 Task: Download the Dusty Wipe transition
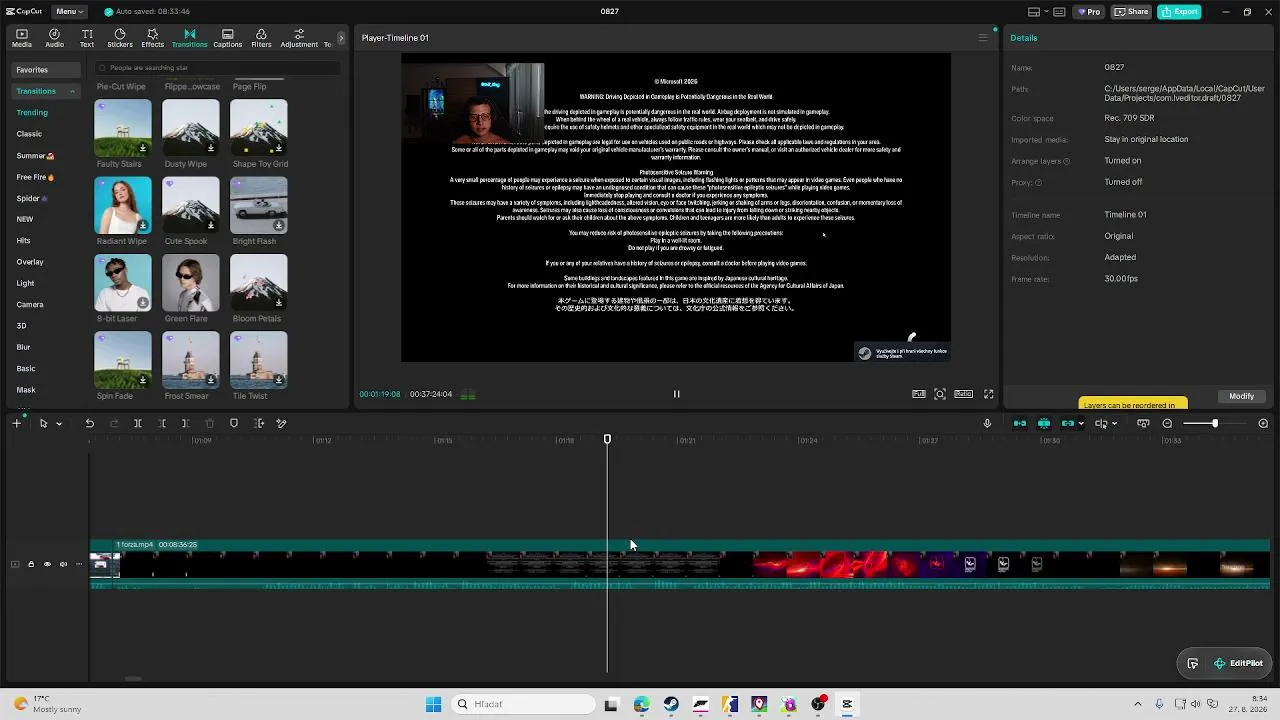tap(211, 148)
